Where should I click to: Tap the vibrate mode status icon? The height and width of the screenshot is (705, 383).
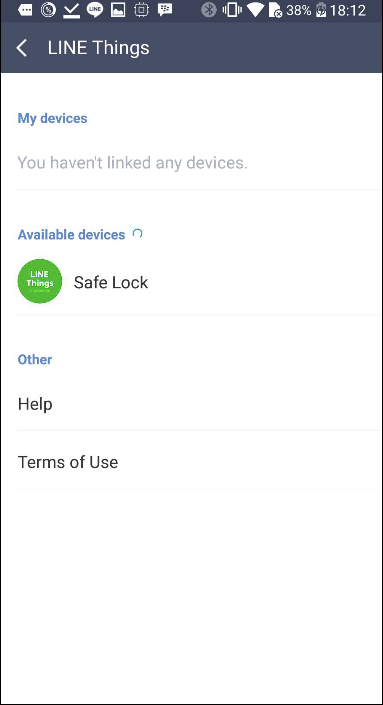click(x=232, y=10)
